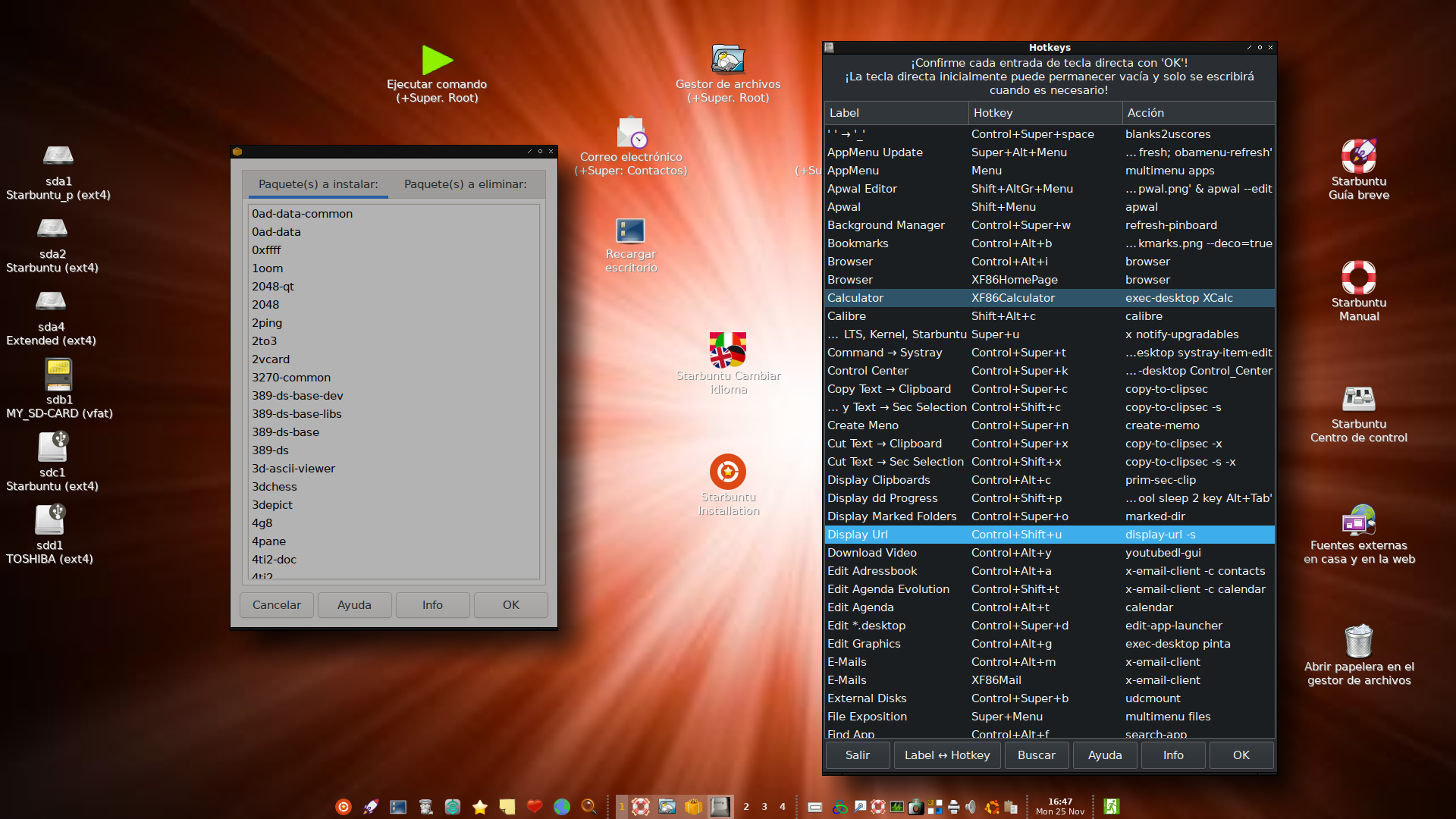Switch to the Paquete(s) a eliminar tab
This screenshot has height=819, width=1456.
(465, 184)
